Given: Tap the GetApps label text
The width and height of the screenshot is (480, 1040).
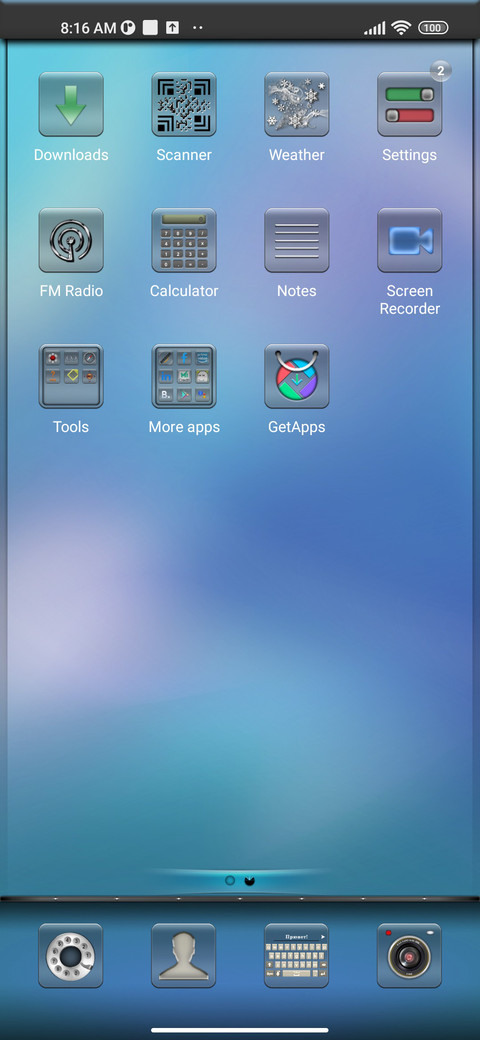Looking at the screenshot, I should click(x=296, y=427).
